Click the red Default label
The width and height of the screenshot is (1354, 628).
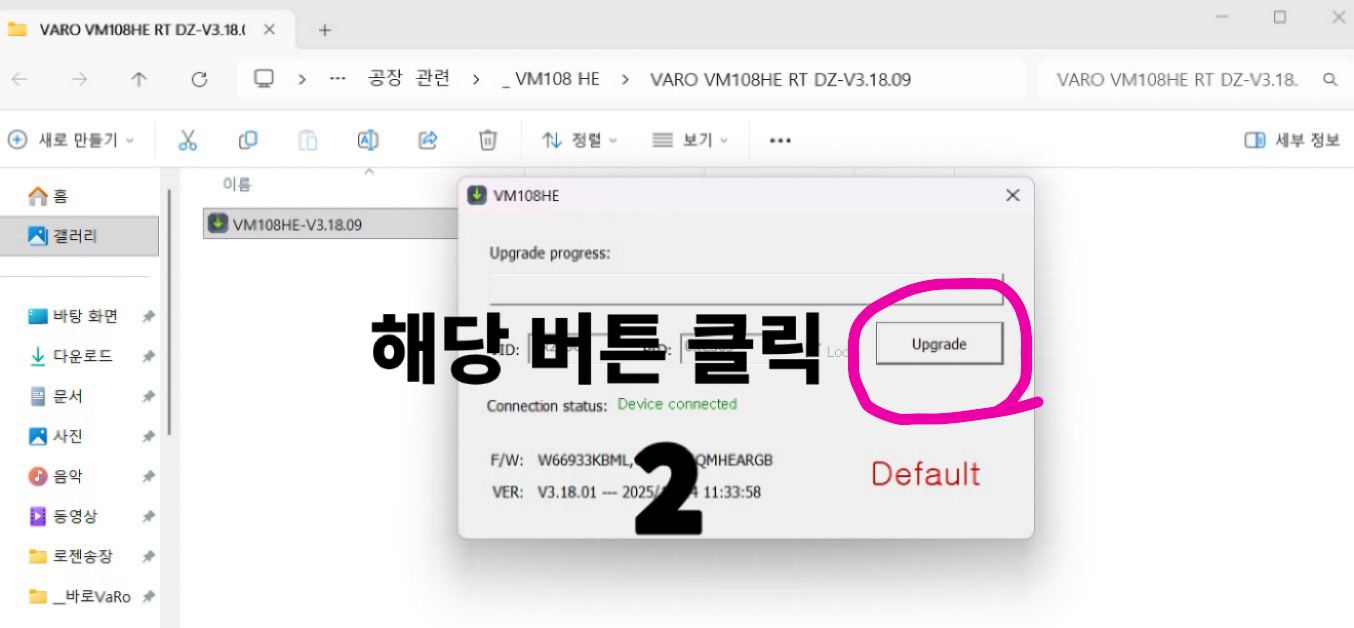(926, 473)
